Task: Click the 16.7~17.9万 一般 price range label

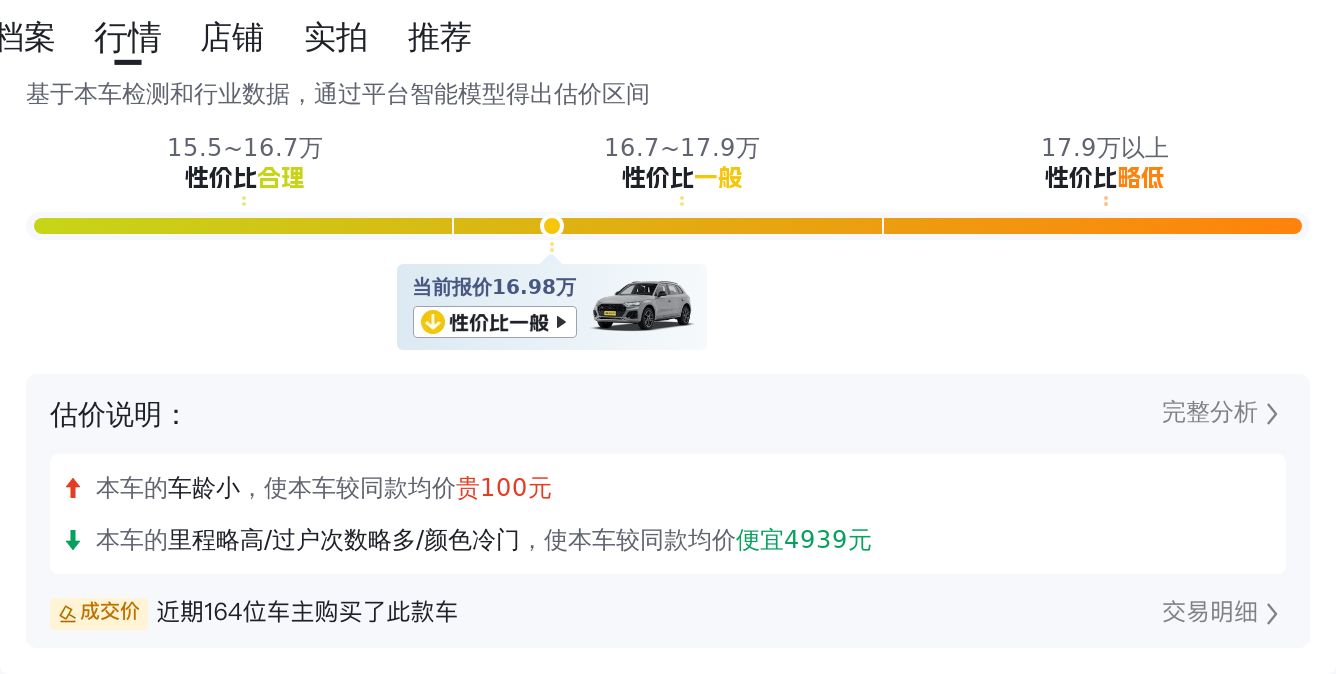Action: (x=682, y=163)
